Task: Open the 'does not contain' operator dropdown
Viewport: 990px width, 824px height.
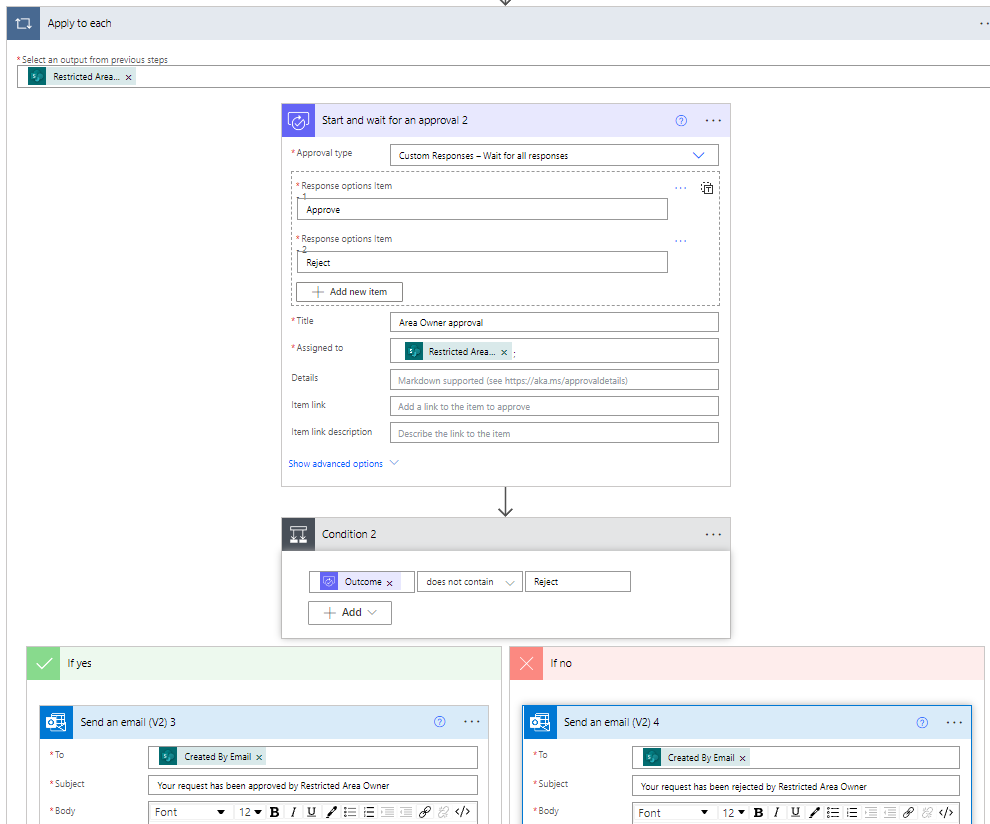Action: (470, 582)
